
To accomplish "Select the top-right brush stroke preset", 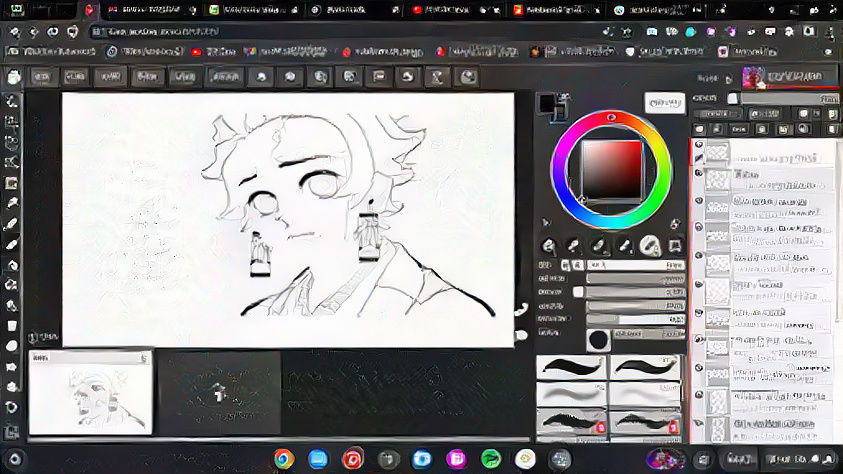I will [x=645, y=367].
